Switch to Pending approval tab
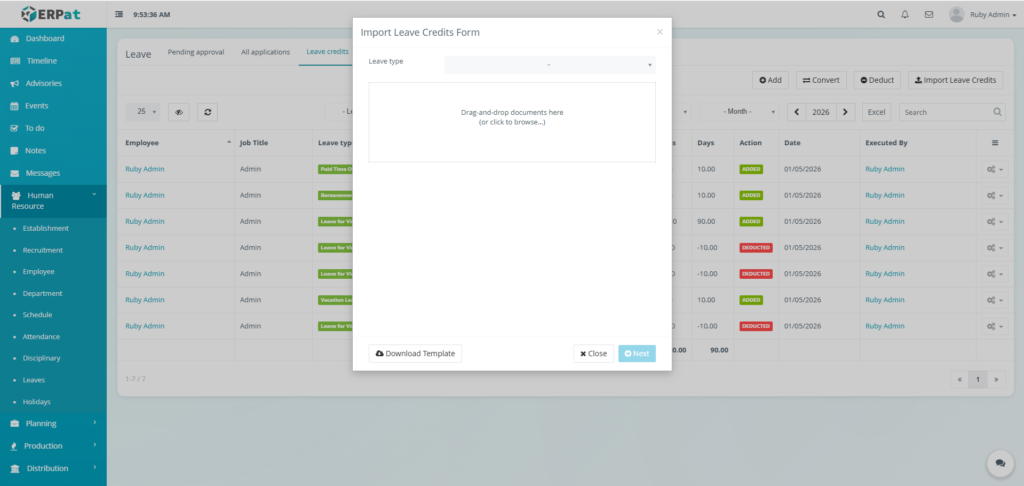The image size is (1024, 486). (196, 52)
